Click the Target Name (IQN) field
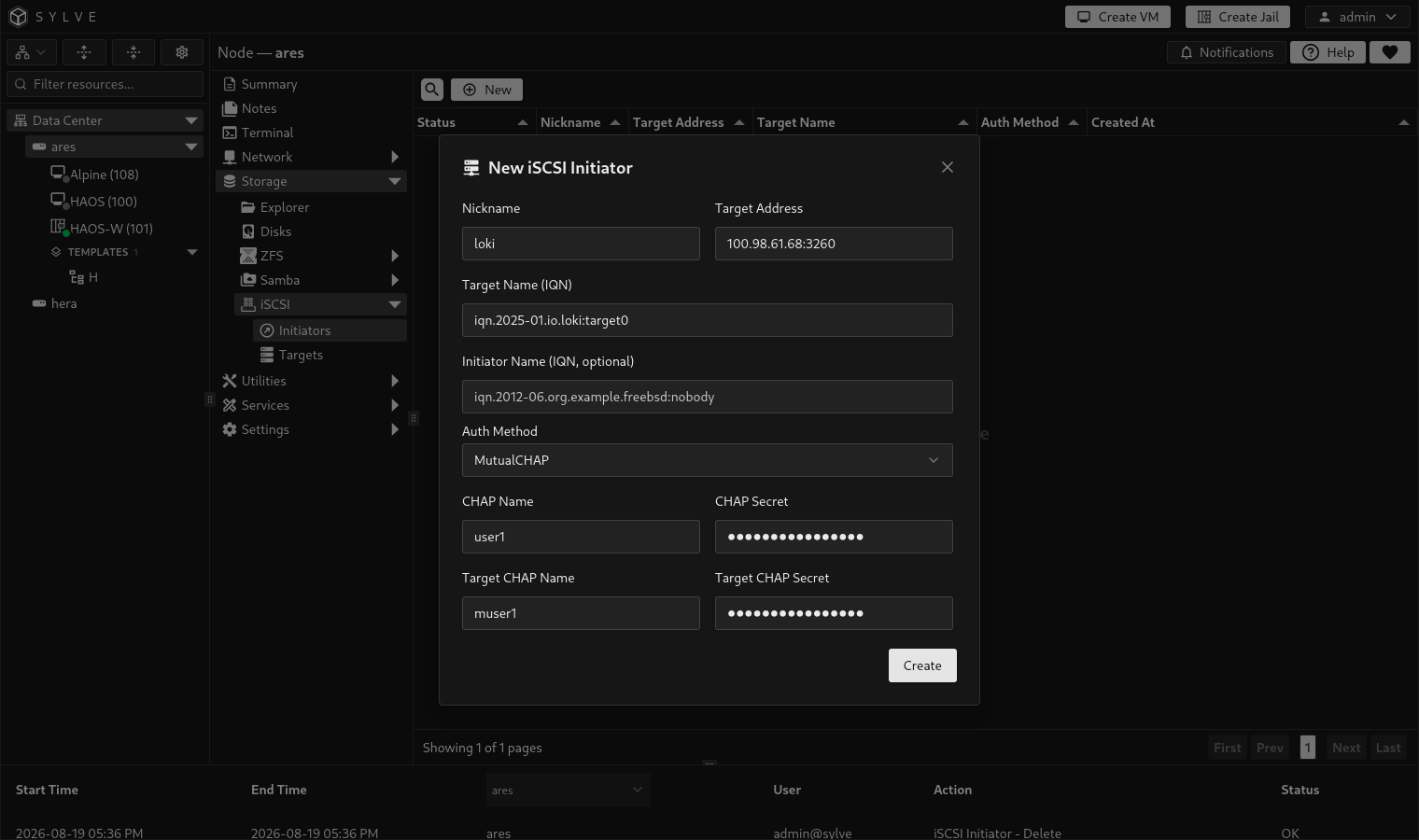This screenshot has width=1419, height=840. pos(708,320)
